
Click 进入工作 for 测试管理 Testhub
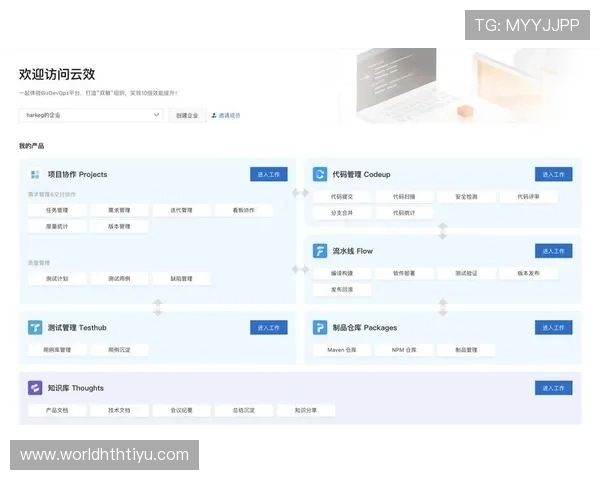coord(269,328)
